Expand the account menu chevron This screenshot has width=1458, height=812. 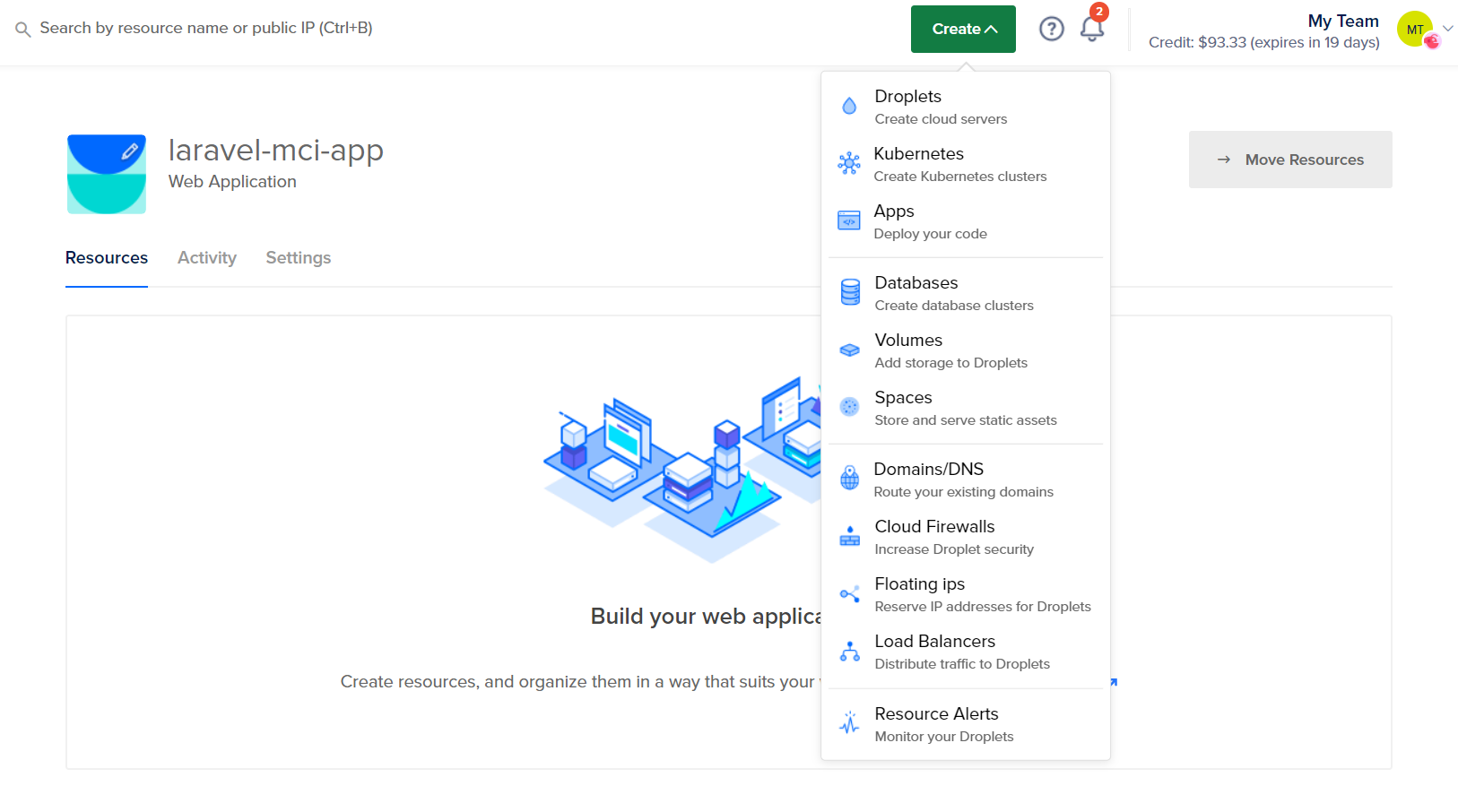click(x=1447, y=29)
